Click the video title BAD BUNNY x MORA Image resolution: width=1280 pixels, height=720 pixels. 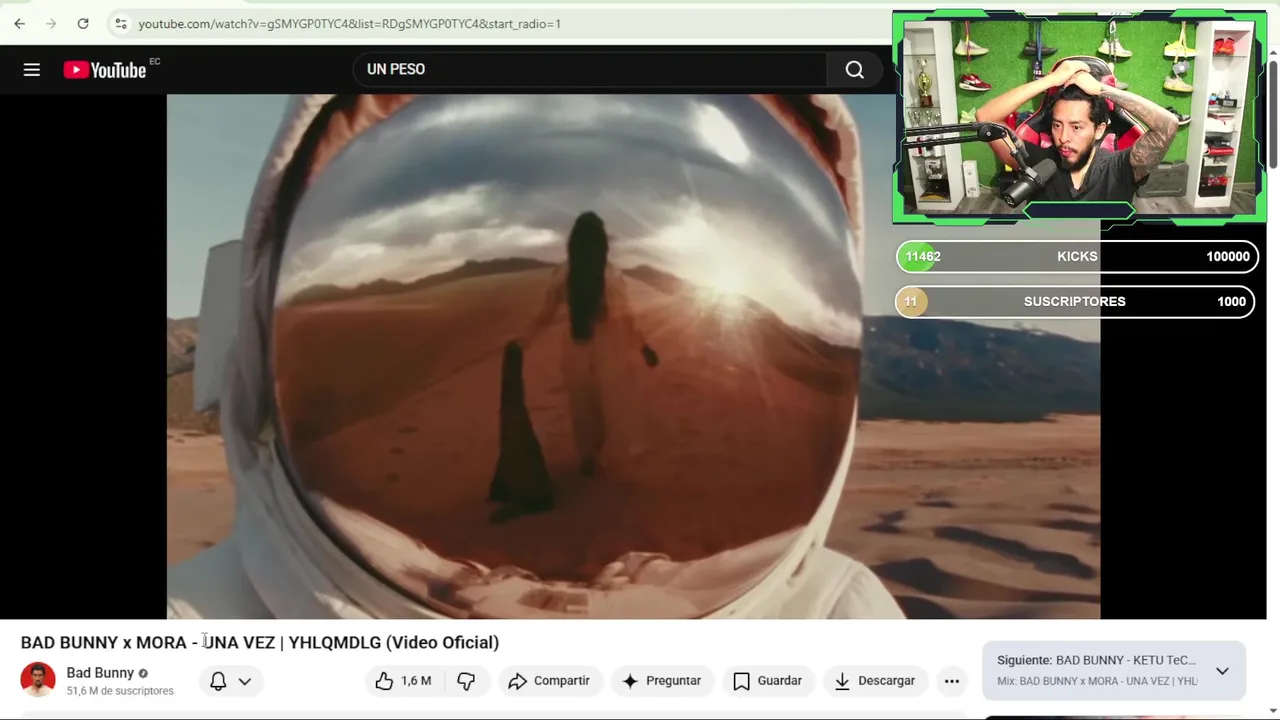pos(260,642)
